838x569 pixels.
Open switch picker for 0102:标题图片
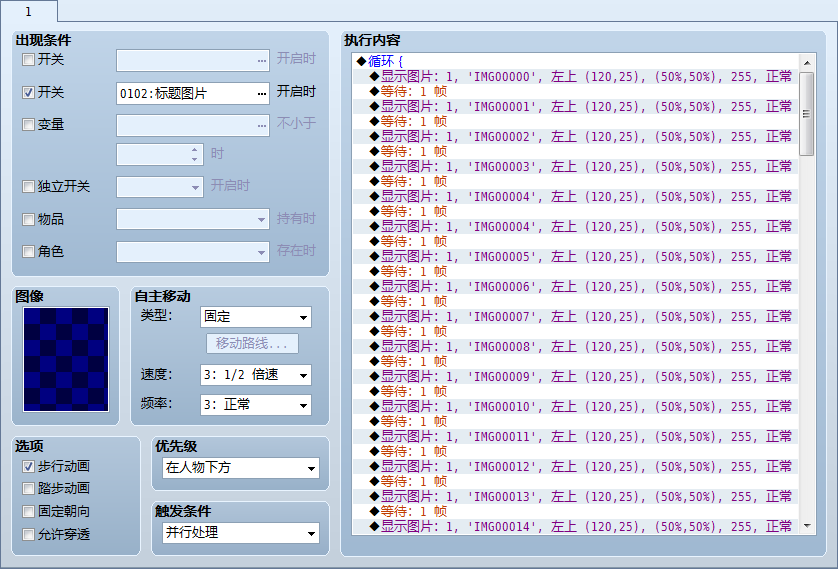(261, 93)
